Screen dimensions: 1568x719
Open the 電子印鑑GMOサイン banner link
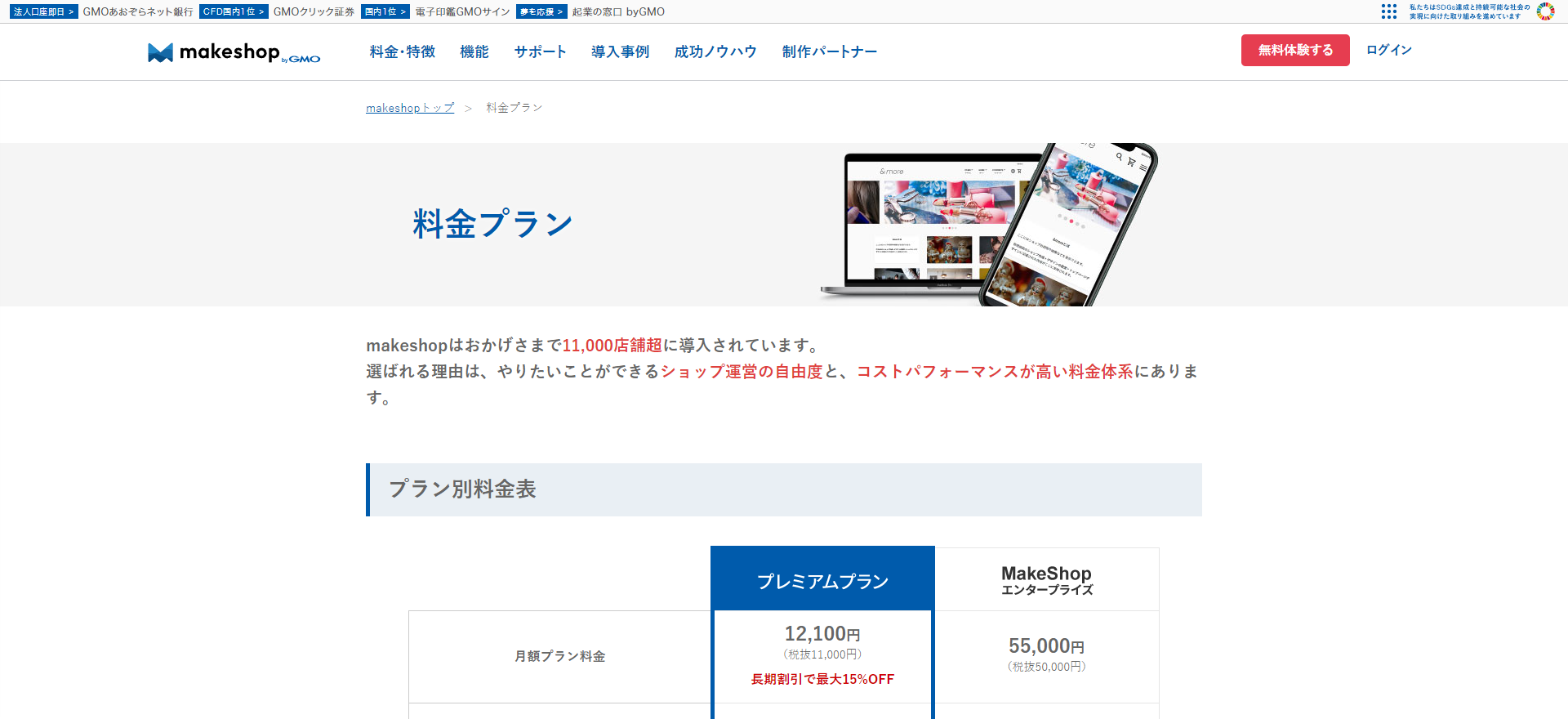coord(462,11)
